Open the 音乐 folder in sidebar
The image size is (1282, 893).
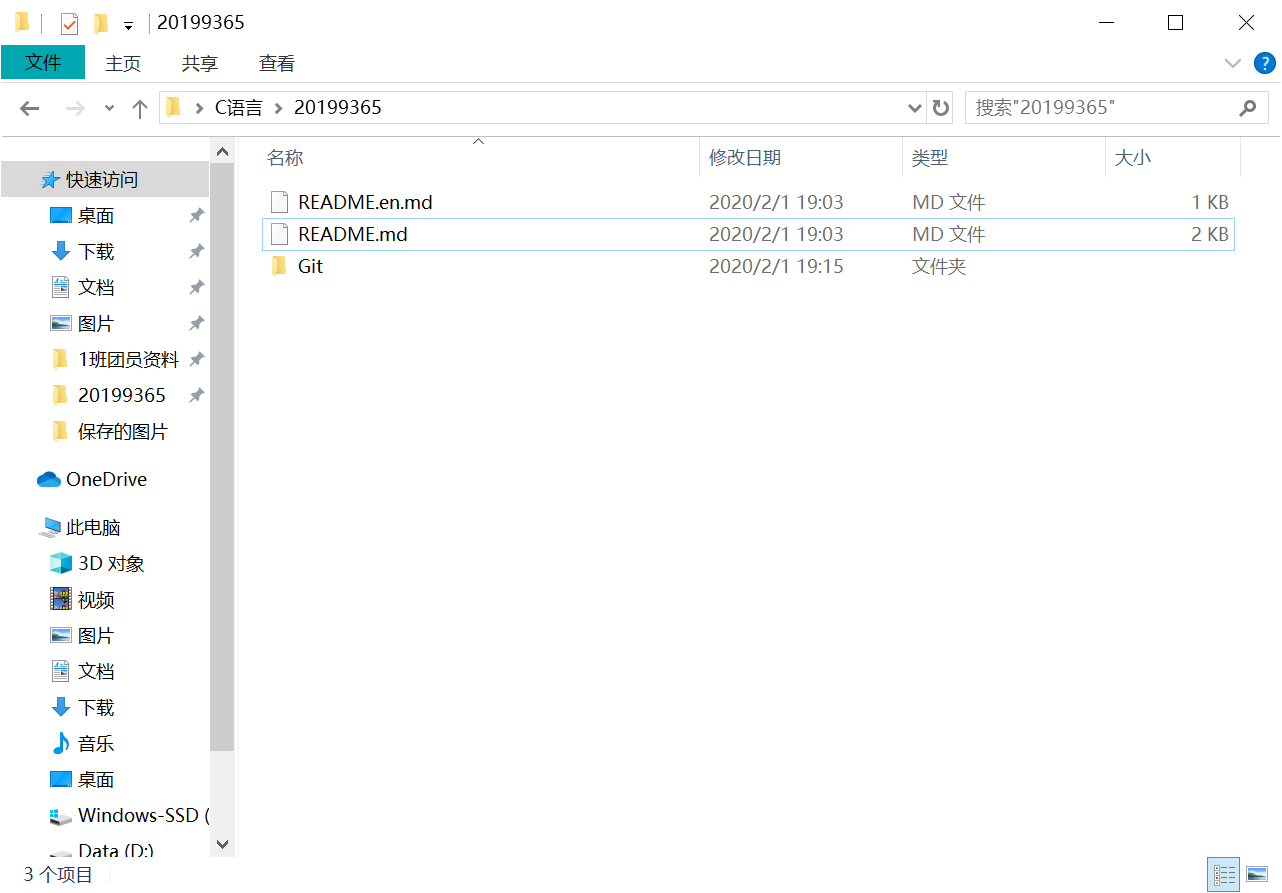[x=96, y=744]
